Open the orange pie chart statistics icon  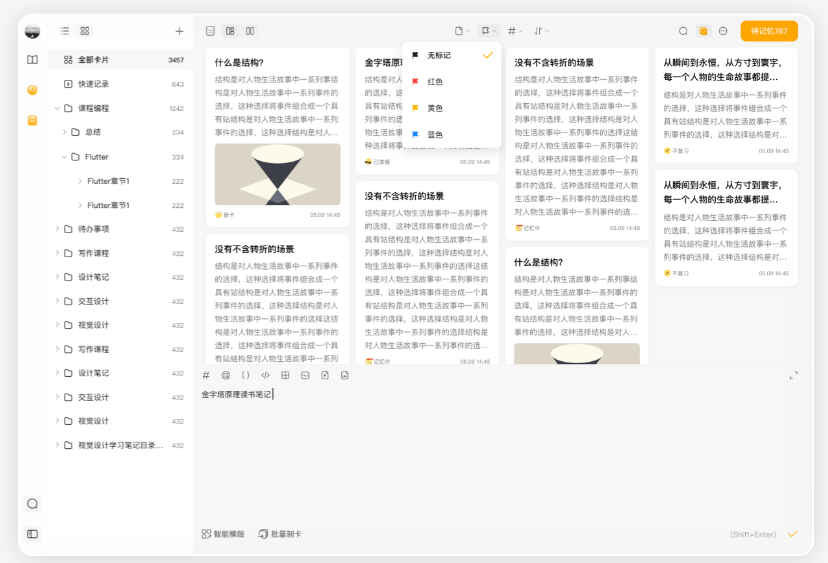pyautogui.click(x=32, y=90)
